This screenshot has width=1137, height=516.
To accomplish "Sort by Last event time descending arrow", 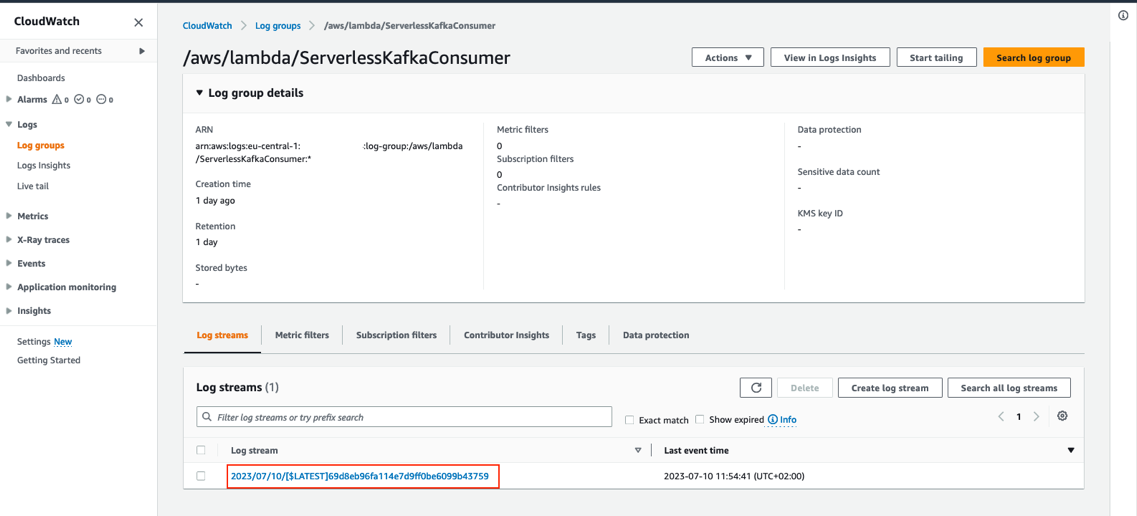I will tap(1071, 450).
